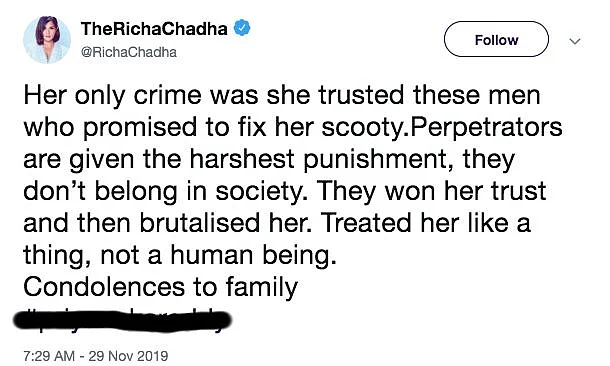The image size is (610, 366).
Task: Open the profile picture of TheRichaChadha
Action: coord(47,39)
